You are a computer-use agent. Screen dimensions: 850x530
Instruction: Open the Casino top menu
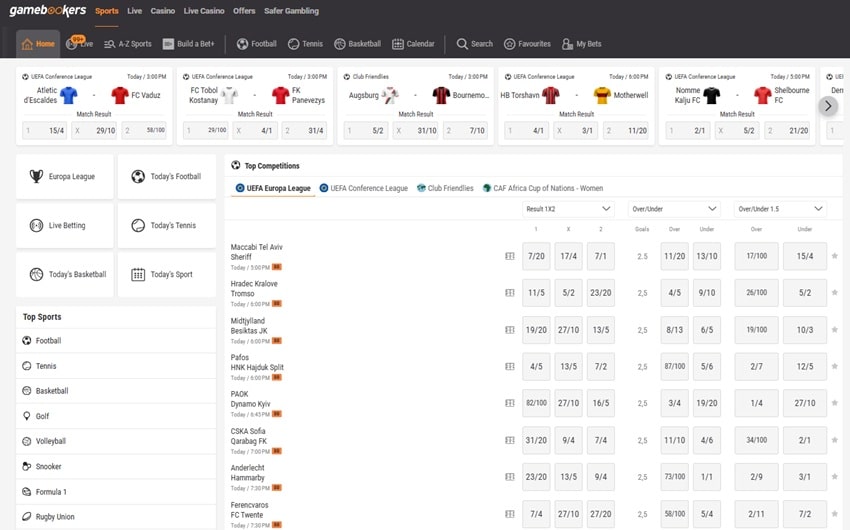pos(163,11)
